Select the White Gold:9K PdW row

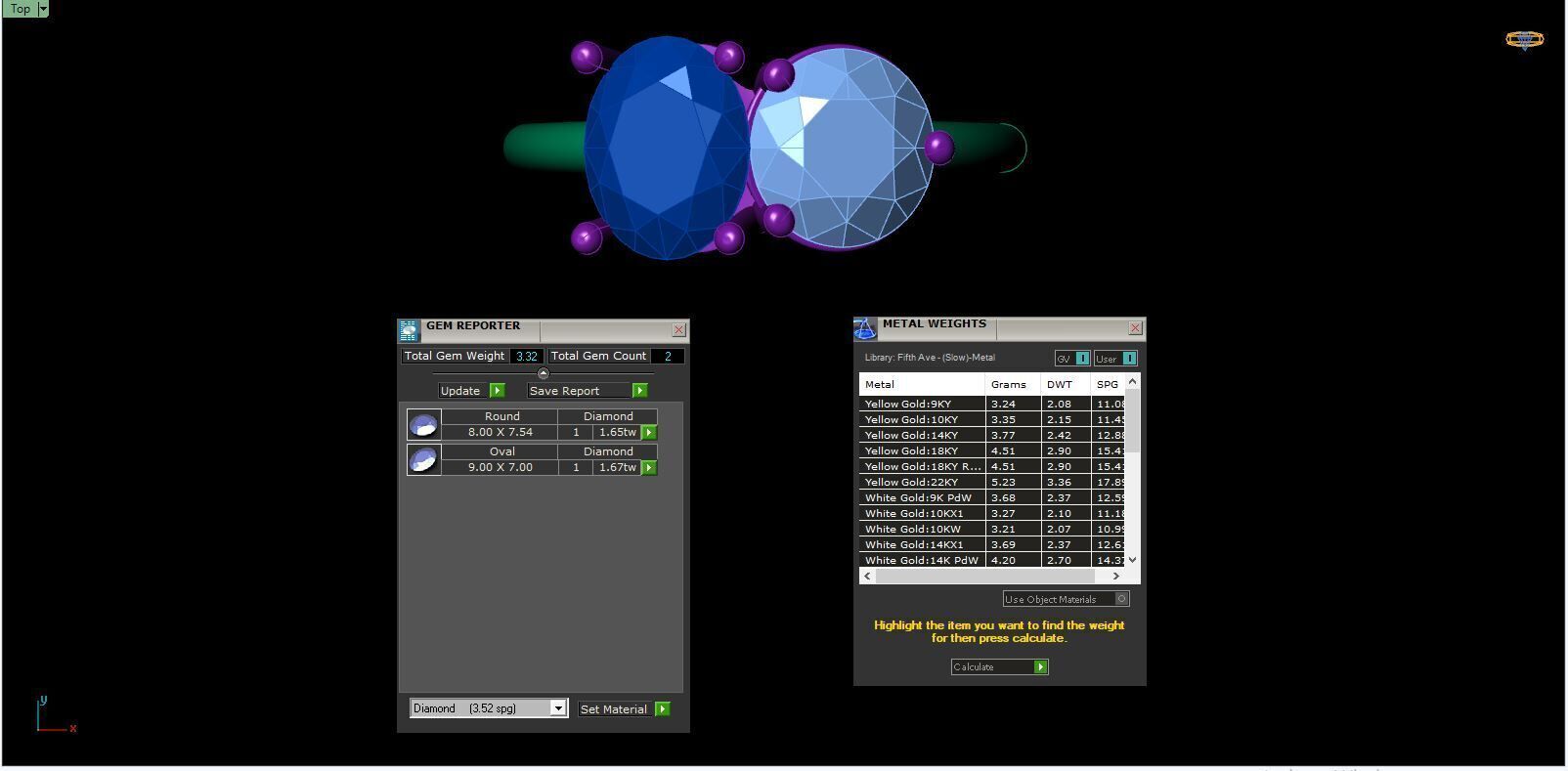pos(992,497)
